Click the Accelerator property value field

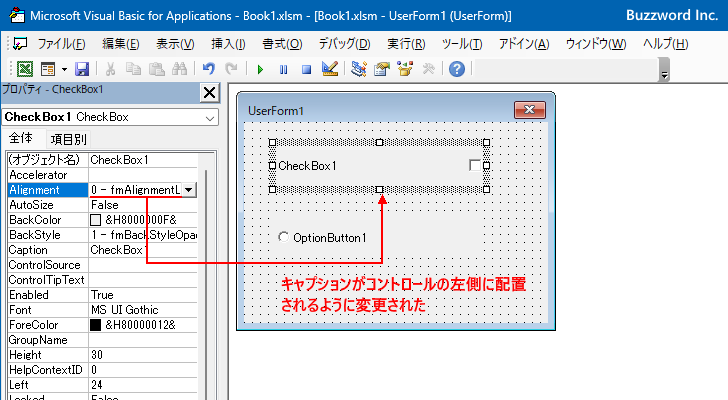click(x=143, y=175)
